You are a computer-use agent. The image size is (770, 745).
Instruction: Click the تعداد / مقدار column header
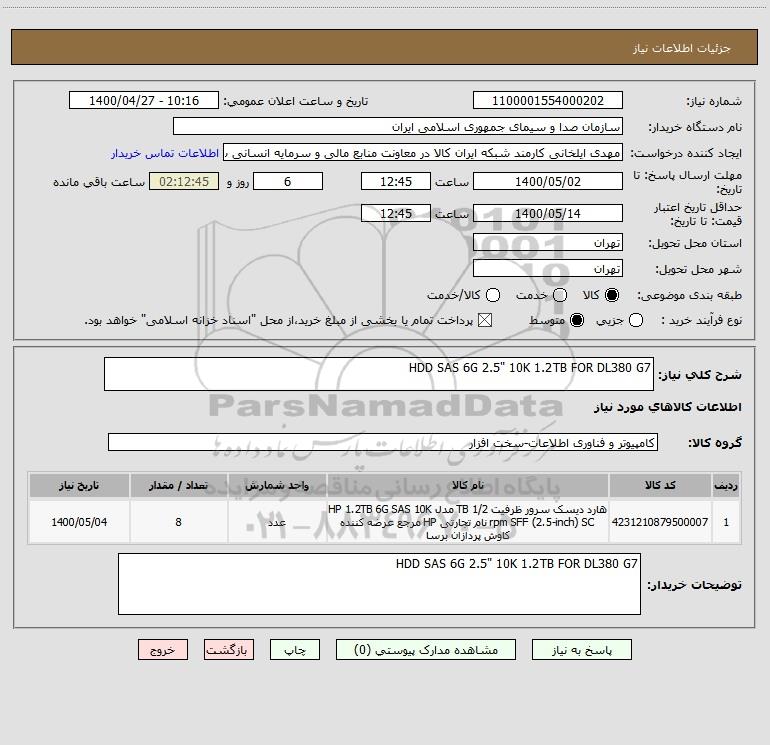tap(178, 485)
